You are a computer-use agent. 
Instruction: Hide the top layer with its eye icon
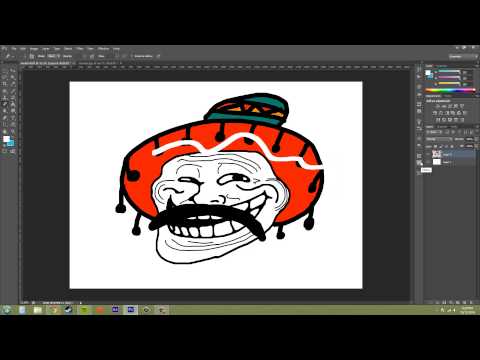click(428, 154)
